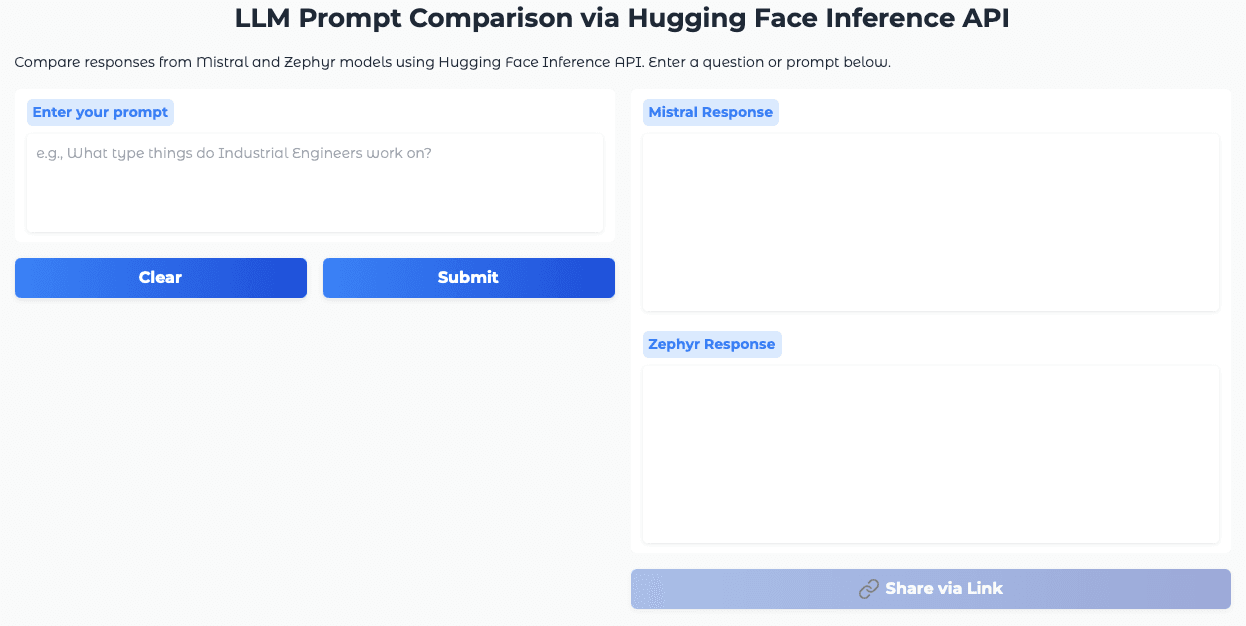
Task: Select the 'Enter your prompt' label badge
Action: click(x=100, y=112)
